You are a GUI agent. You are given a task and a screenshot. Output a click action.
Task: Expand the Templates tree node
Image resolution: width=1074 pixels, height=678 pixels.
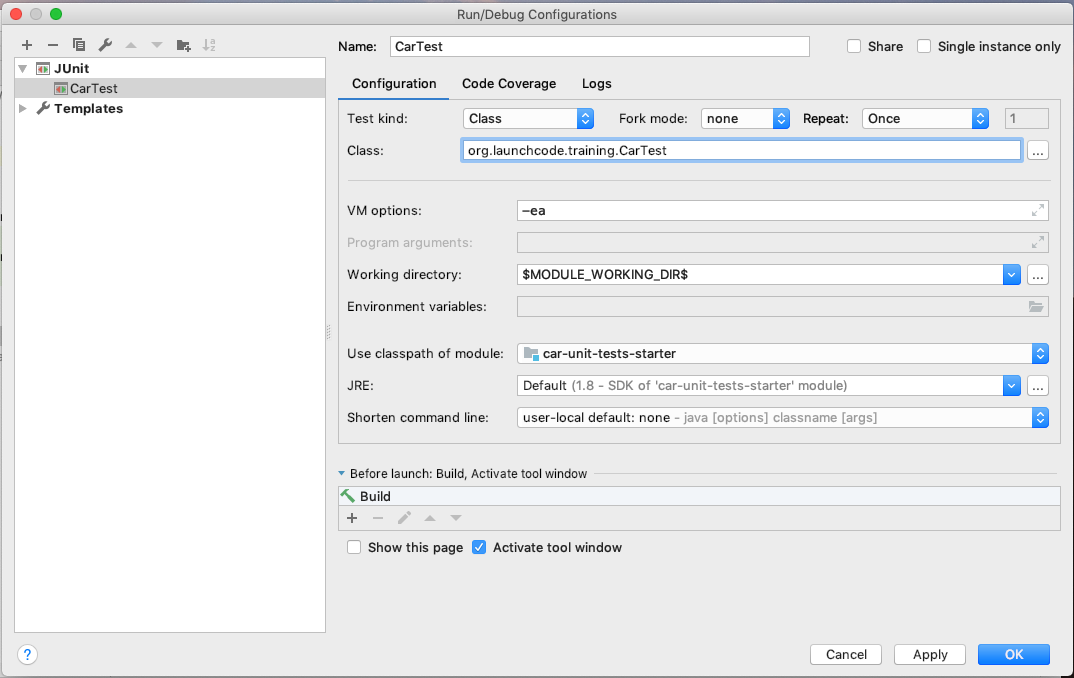[24, 109]
